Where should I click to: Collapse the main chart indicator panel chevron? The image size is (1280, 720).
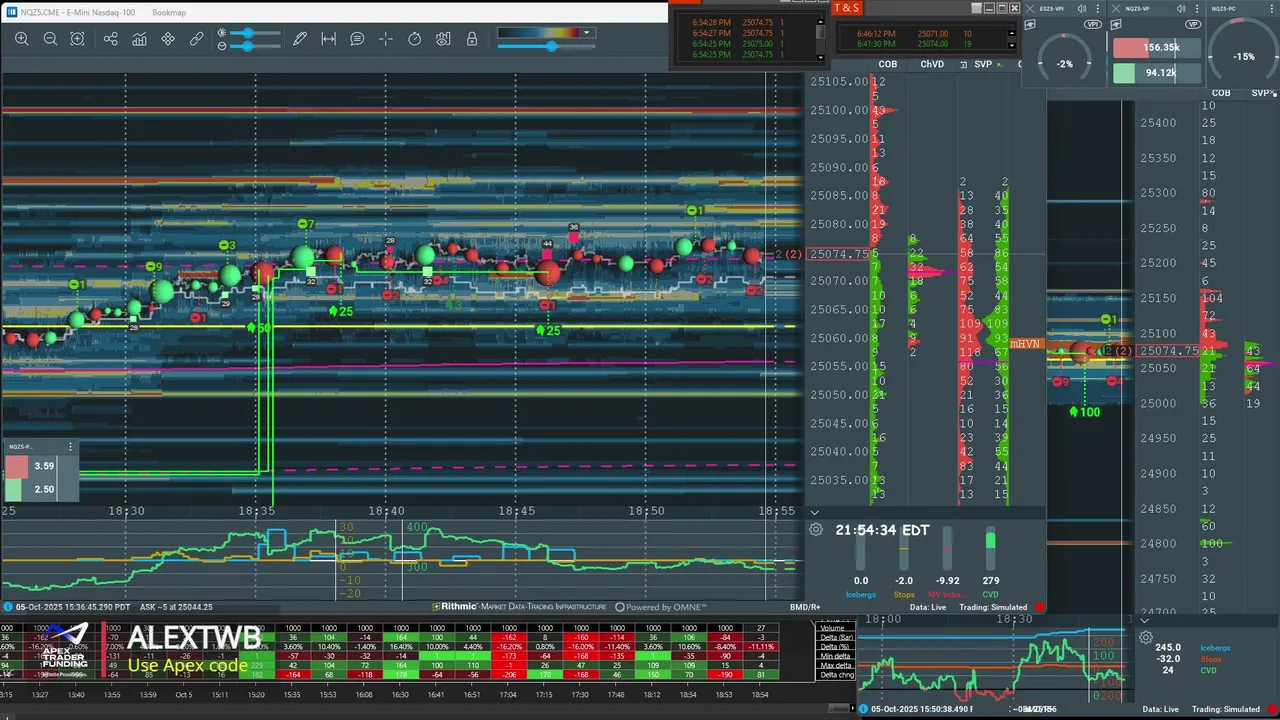pyautogui.click(x=815, y=513)
